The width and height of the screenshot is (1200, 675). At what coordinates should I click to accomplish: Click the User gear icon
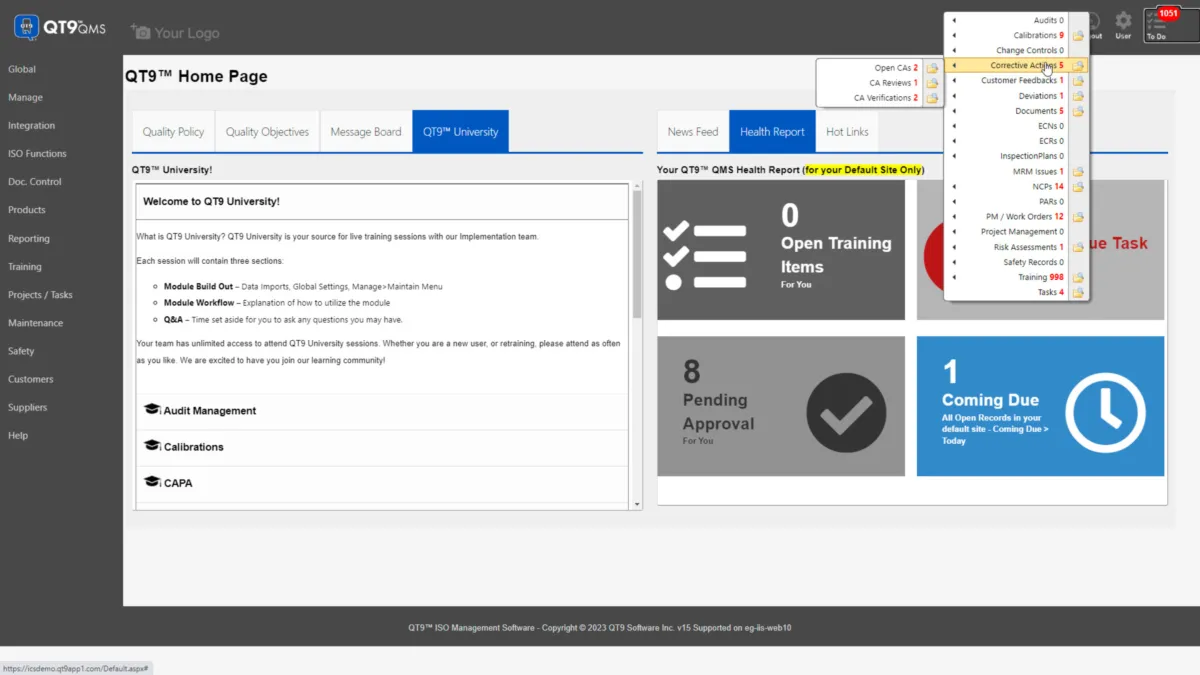click(x=1123, y=24)
